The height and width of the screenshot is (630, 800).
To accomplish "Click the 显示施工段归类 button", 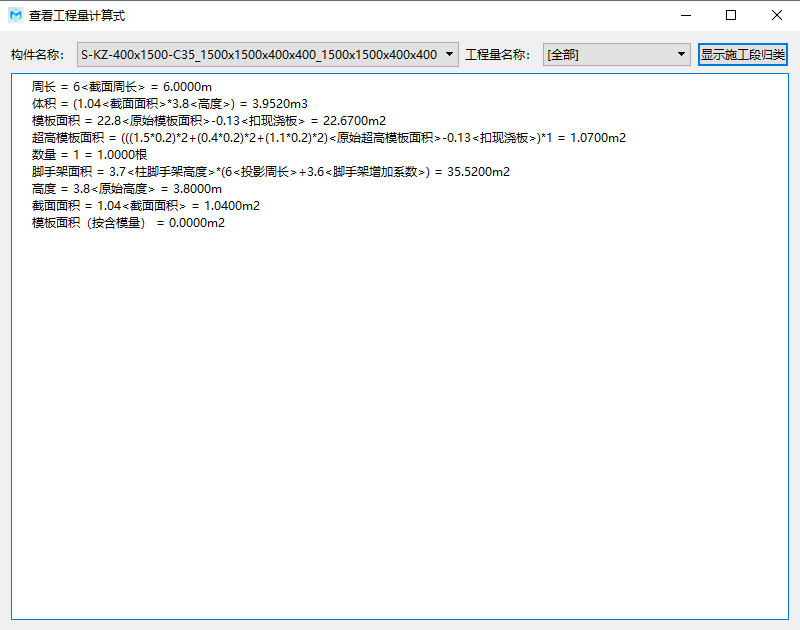I will [743, 55].
